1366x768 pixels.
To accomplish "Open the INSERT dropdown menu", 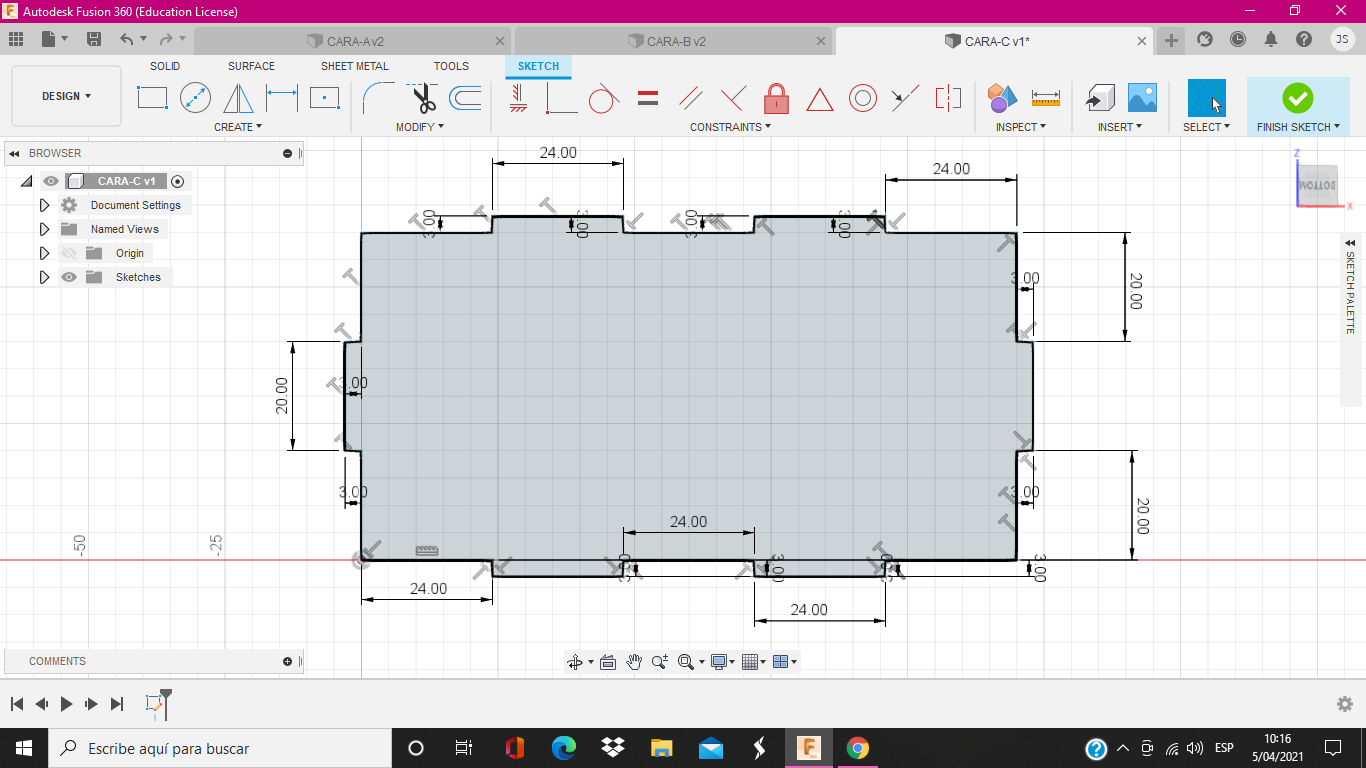I will (1120, 127).
